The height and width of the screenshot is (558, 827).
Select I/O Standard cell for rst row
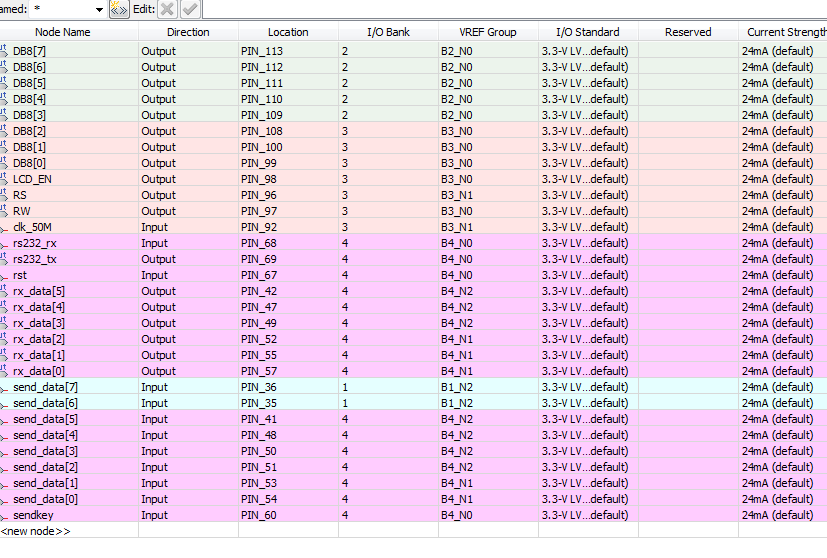(x=586, y=275)
